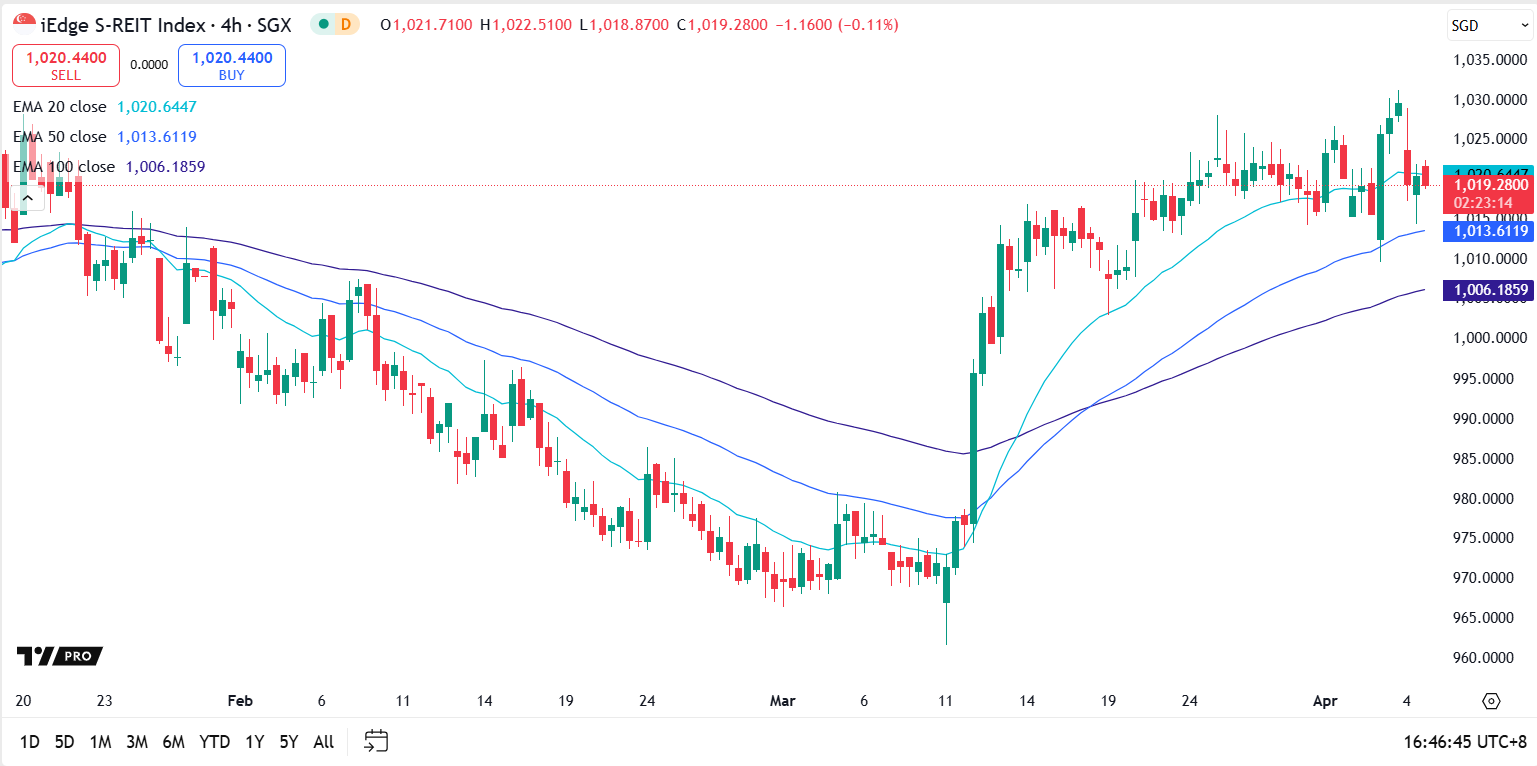Image resolution: width=1537 pixels, height=766 pixels.
Task: Select the YTD time range
Action: (215, 742)
